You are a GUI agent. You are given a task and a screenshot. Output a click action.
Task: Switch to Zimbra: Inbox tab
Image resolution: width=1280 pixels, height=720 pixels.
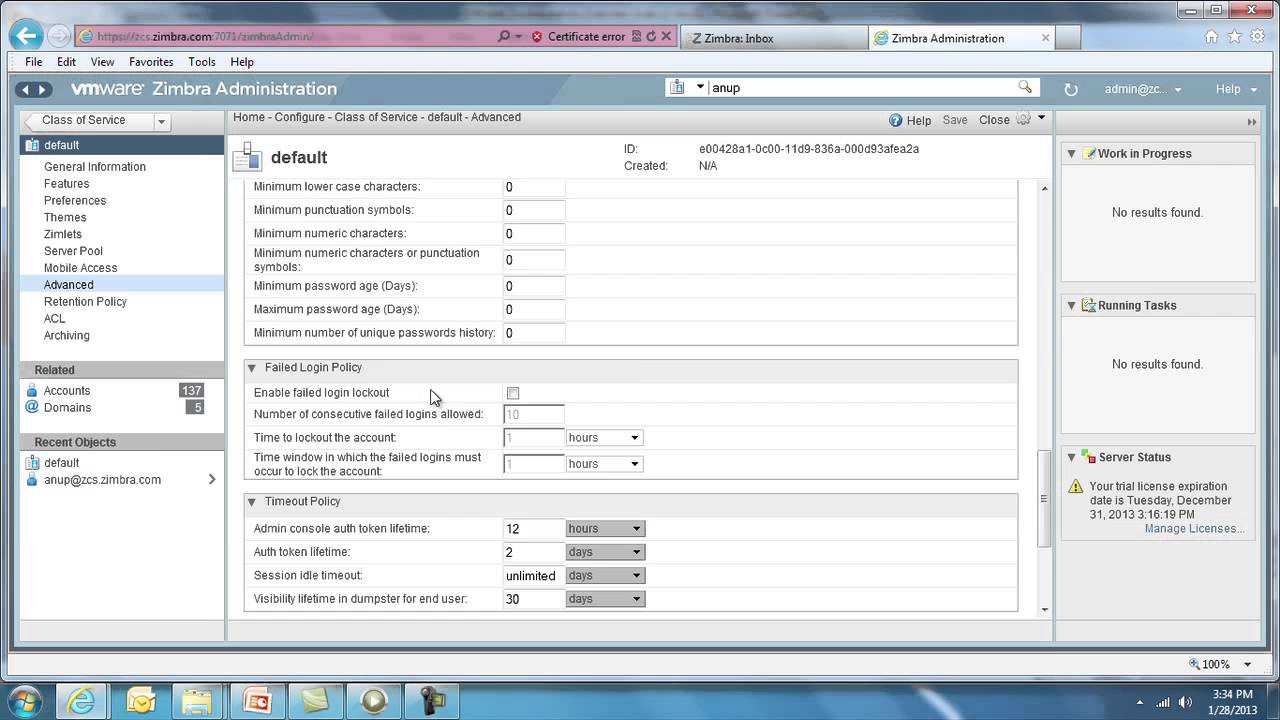[776, 38]
